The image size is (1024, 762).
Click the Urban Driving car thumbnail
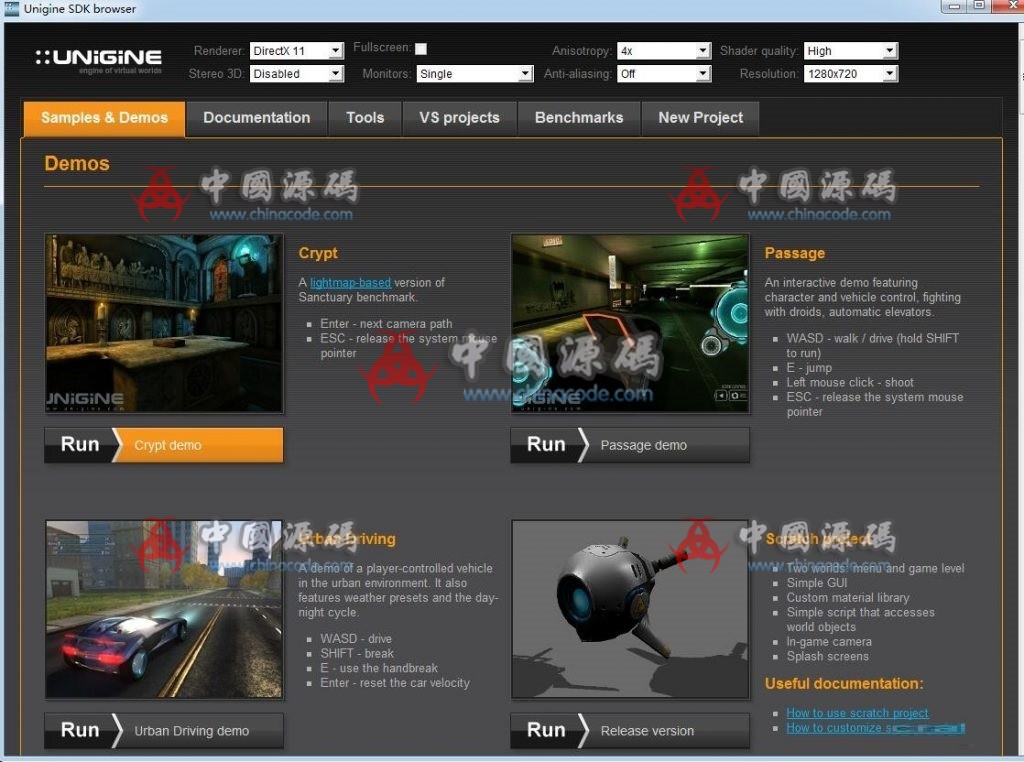click(x=164, y=609)
